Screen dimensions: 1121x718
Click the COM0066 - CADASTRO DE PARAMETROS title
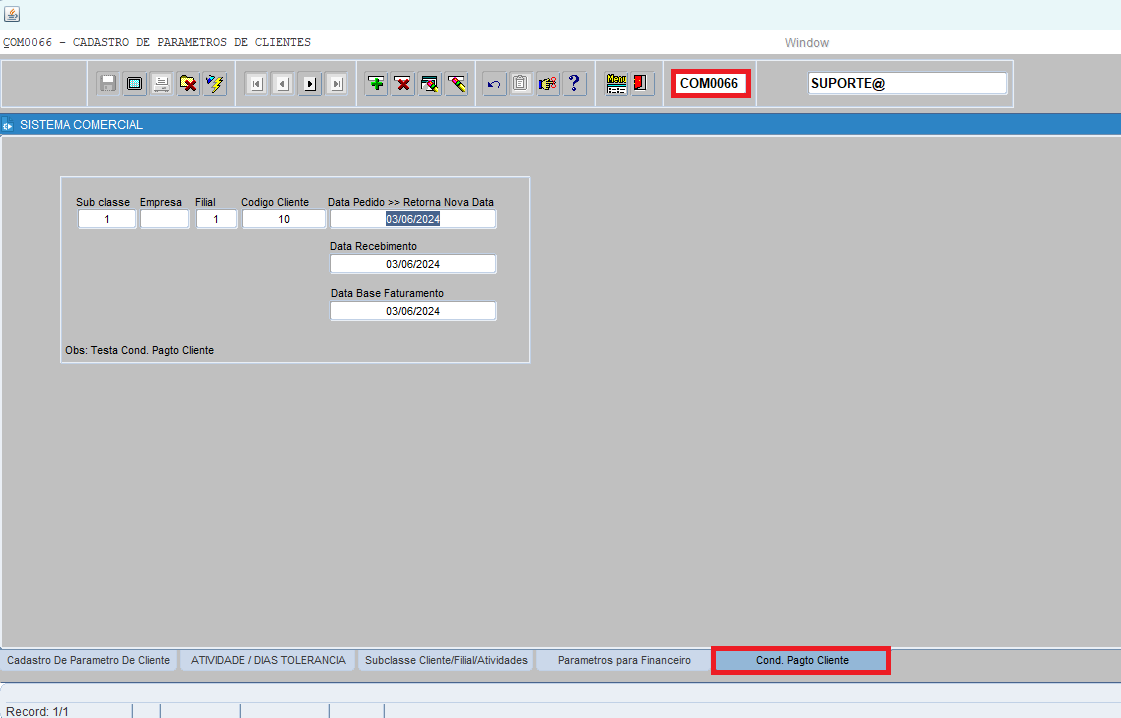[157, 42]
